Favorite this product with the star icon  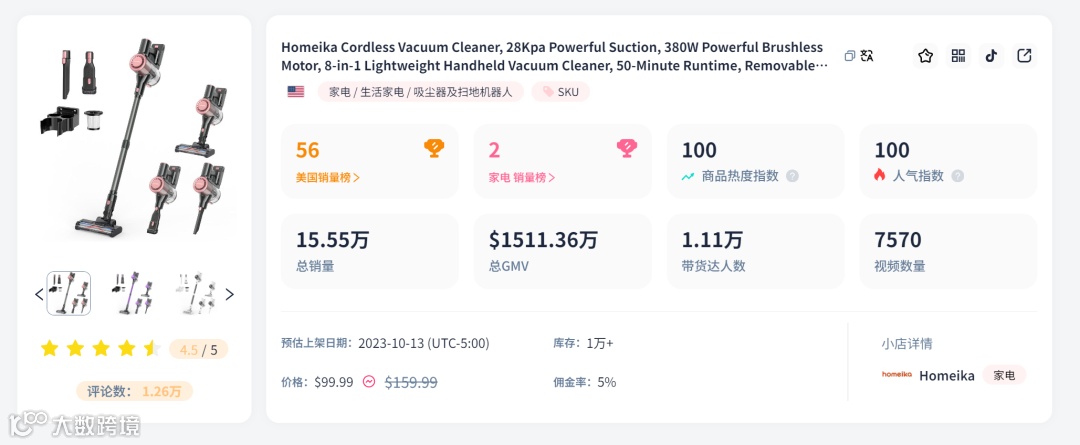tap(925, 56)
